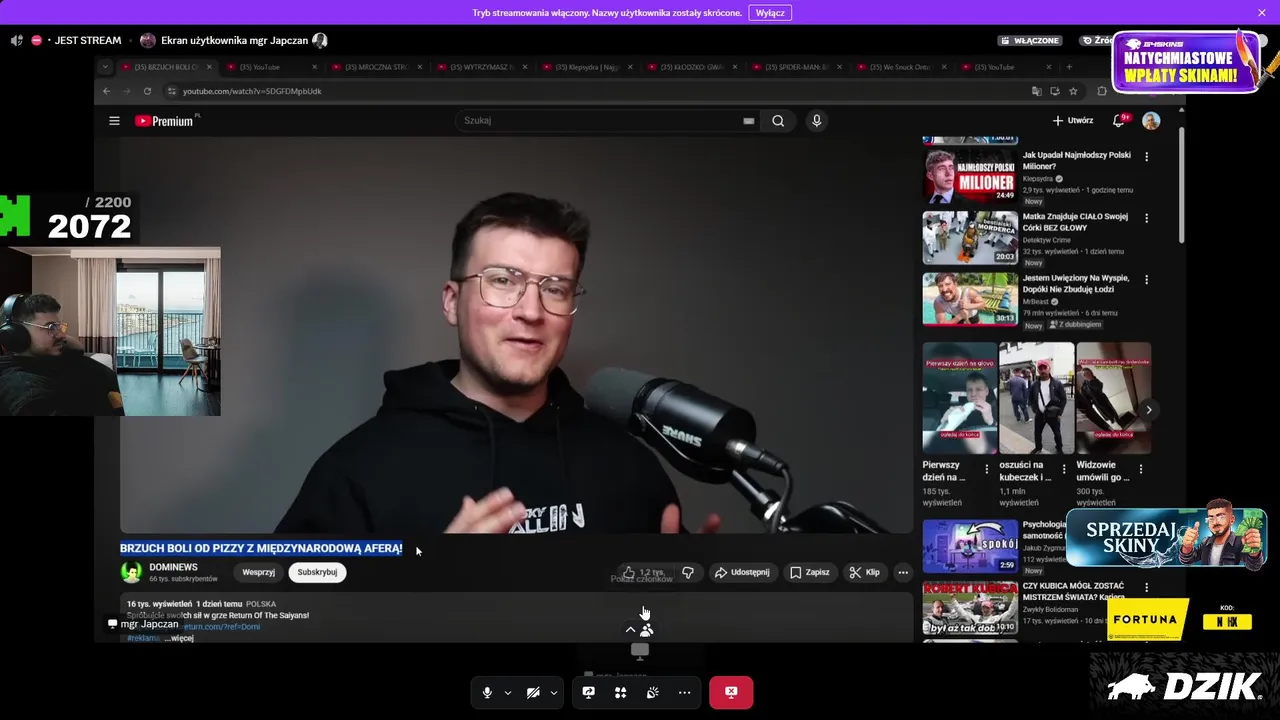Click the Wesprzyj button

pos(258,572)
